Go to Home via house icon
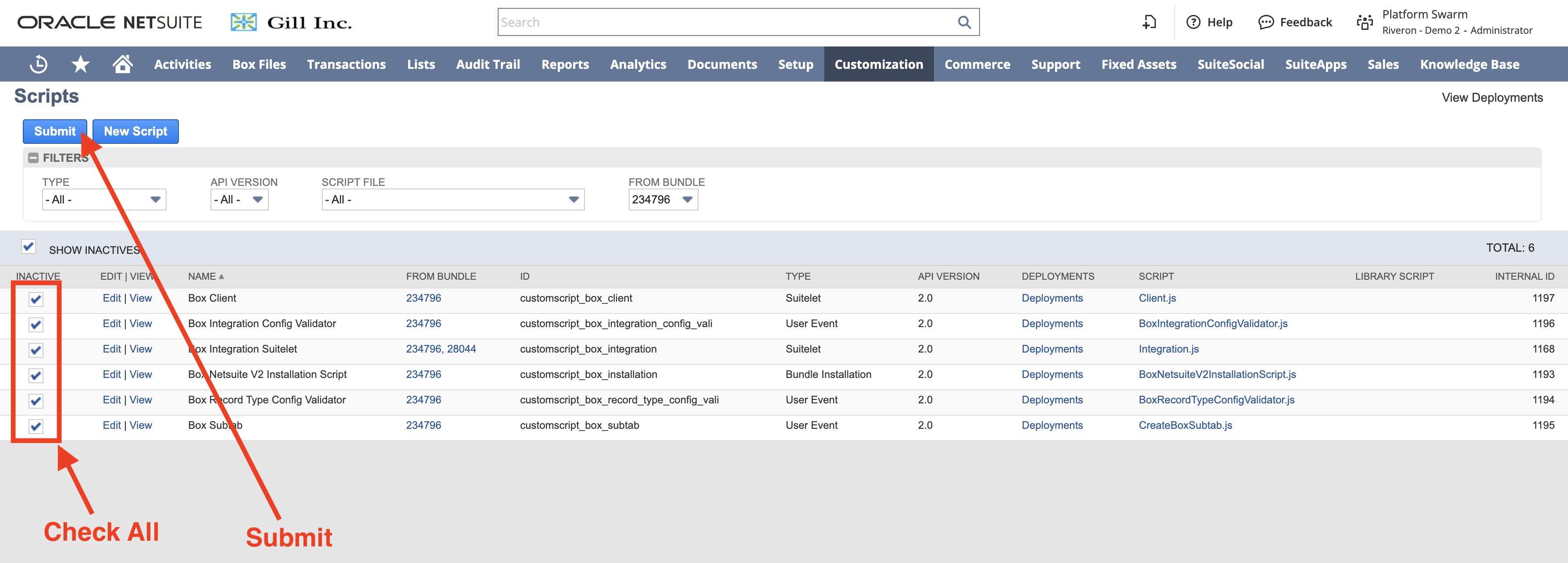 pos(122,64)
